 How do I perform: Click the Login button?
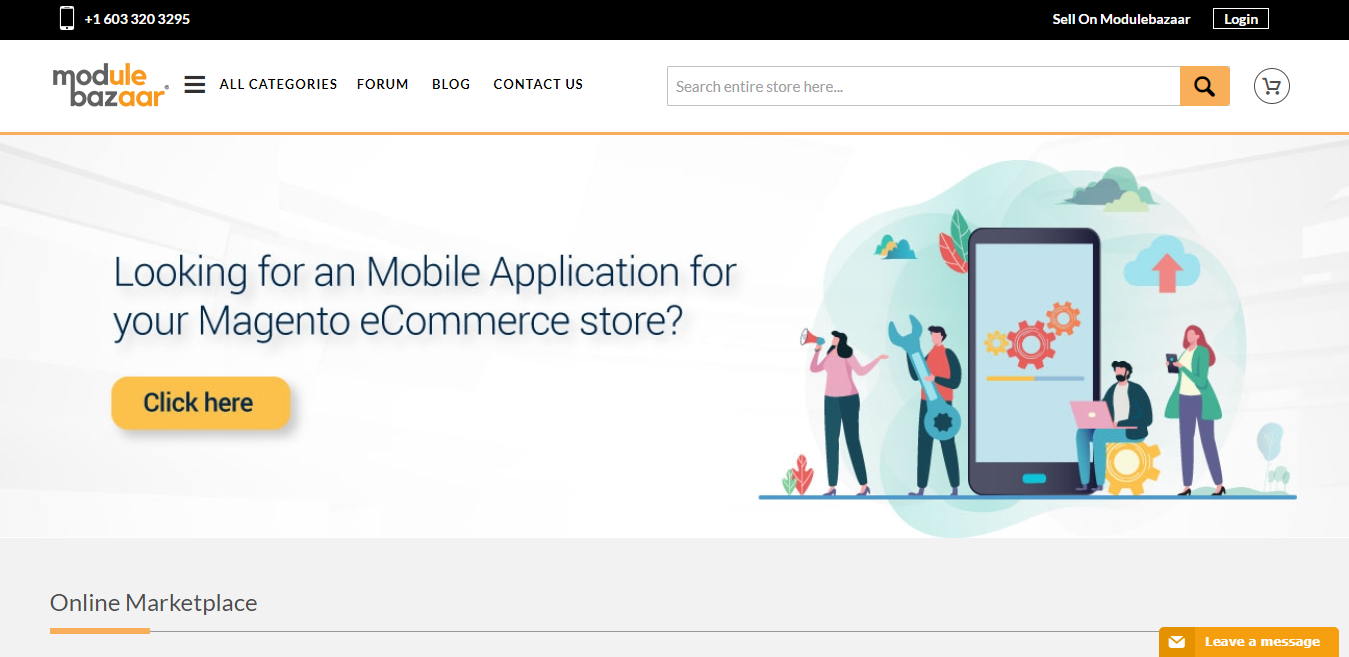coord(1241,19)
